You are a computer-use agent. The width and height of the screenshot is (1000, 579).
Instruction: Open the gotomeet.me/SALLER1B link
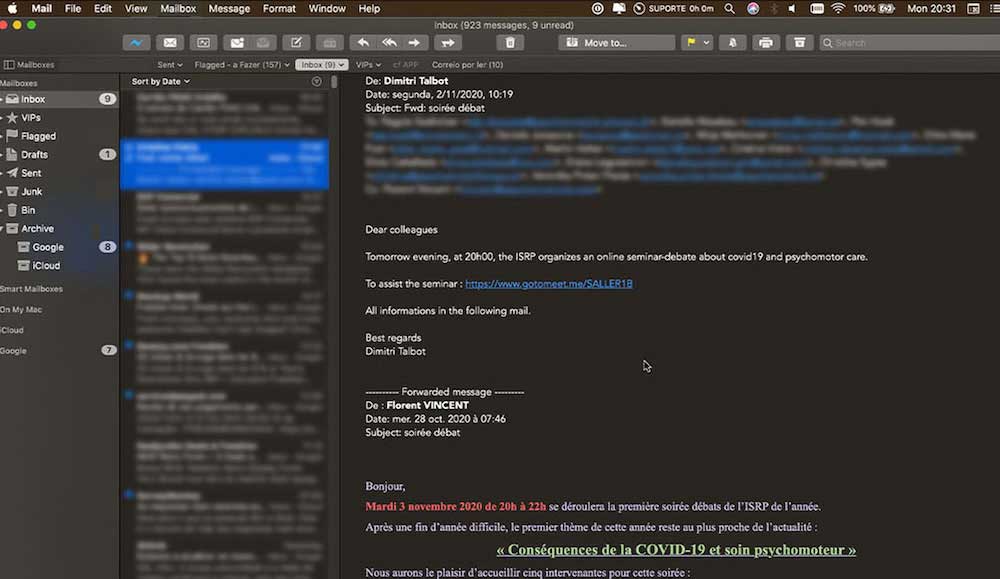coord(548,284)
